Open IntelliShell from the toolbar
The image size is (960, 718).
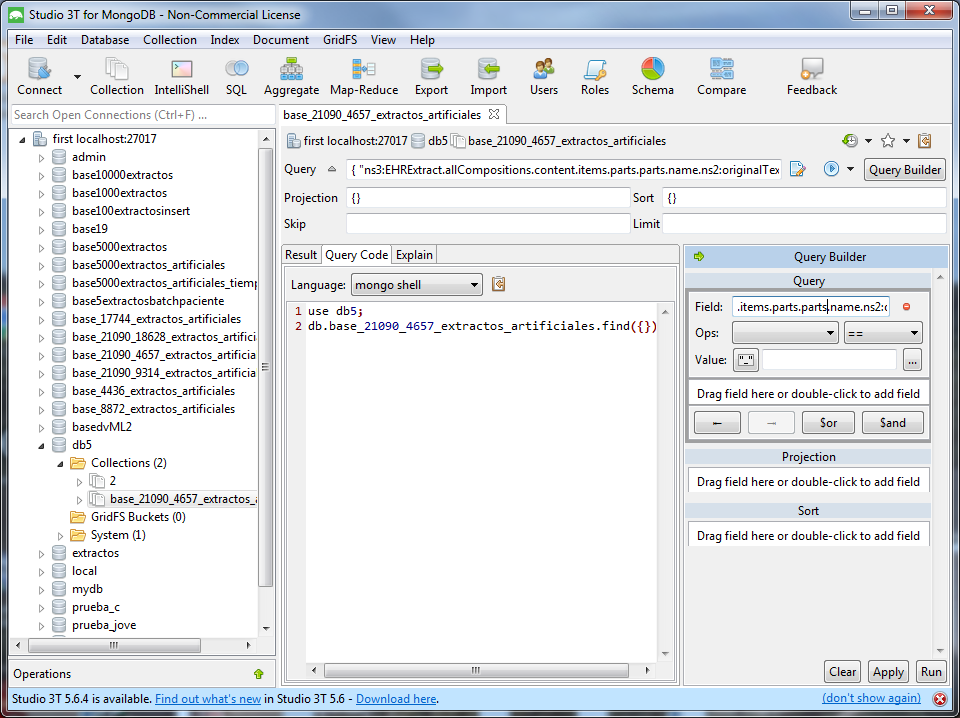[181, 77]
